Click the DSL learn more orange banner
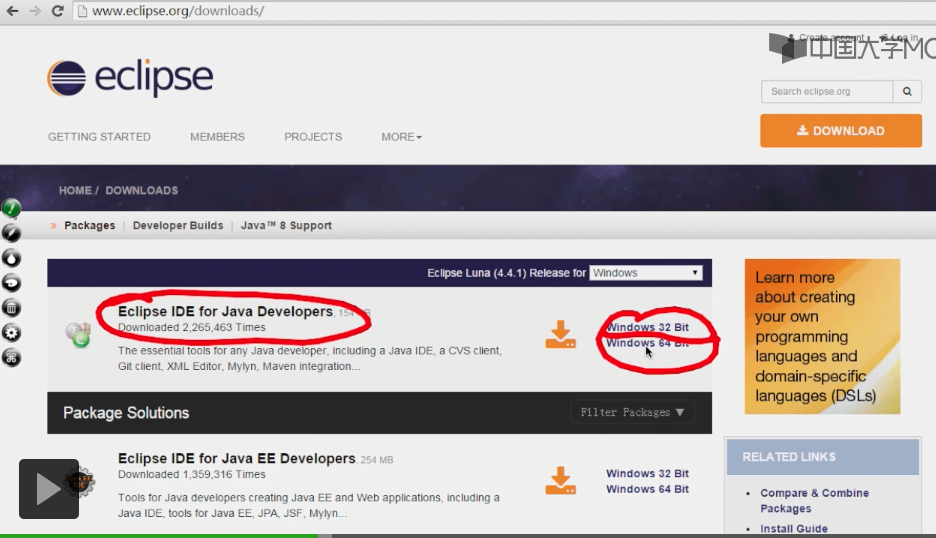The height and width of the screenshot is (538, 936). pyautogui.click(x=822, y=336)
